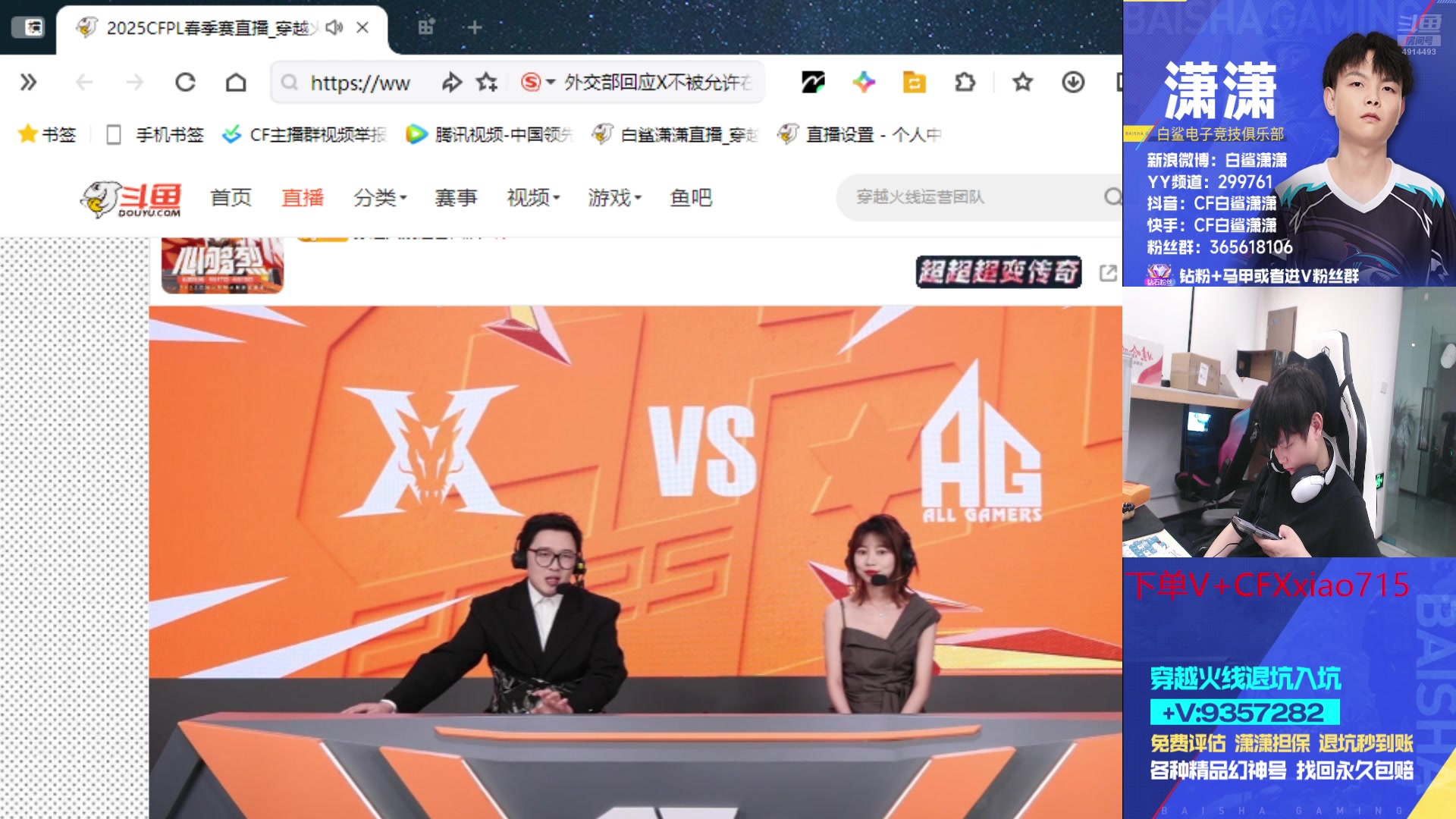
Task: Click the 白鲨电子竞技俱乐部 text
Action: click(x=1220, y=134)
